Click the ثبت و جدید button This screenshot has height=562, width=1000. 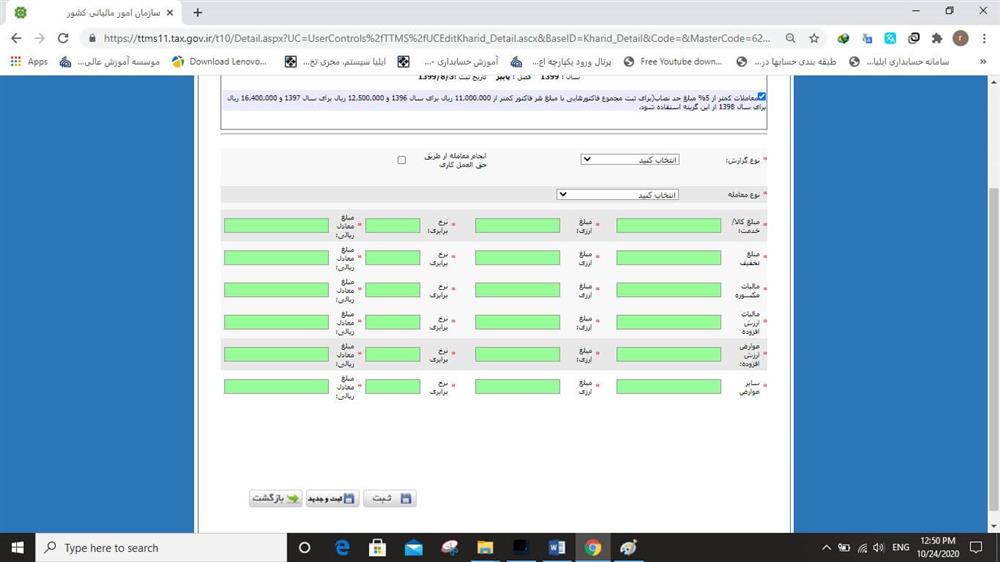(x=332, y=498)
